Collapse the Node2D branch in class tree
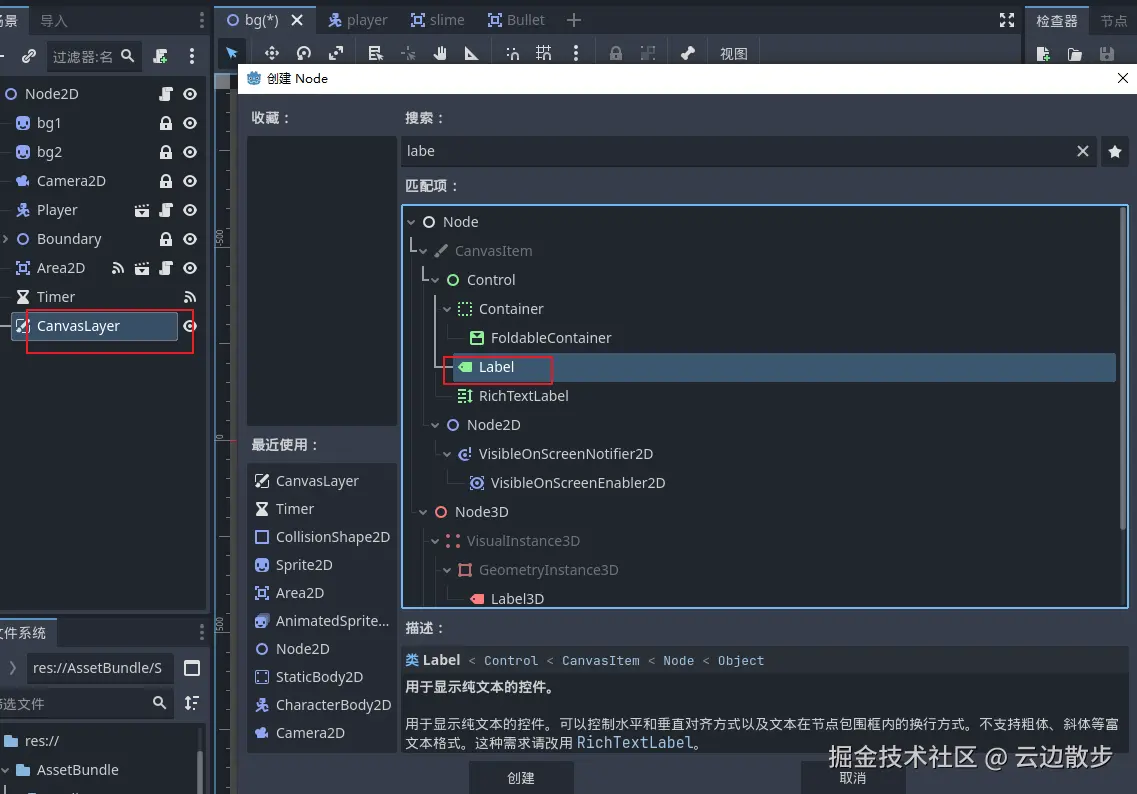Viewport: 1137px width, 794px height. pyautogui.click(x=435, y=425)
